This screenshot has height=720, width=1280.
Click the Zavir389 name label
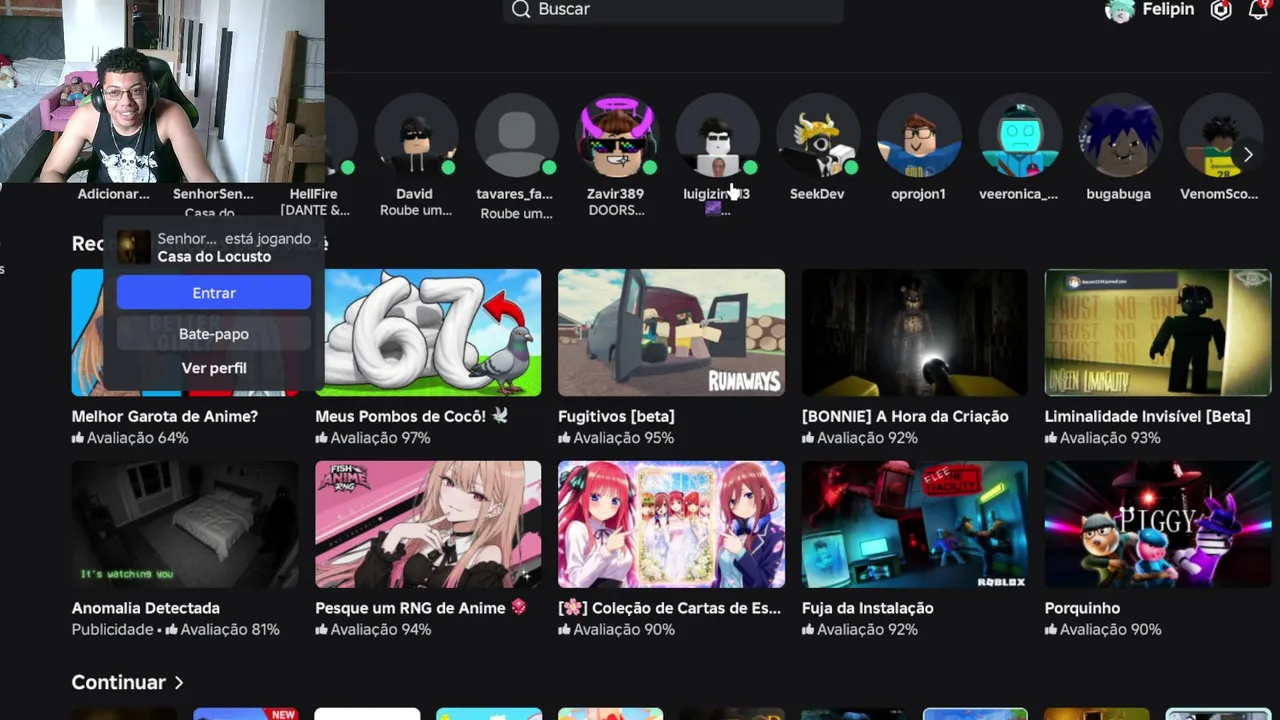[616, 194]
